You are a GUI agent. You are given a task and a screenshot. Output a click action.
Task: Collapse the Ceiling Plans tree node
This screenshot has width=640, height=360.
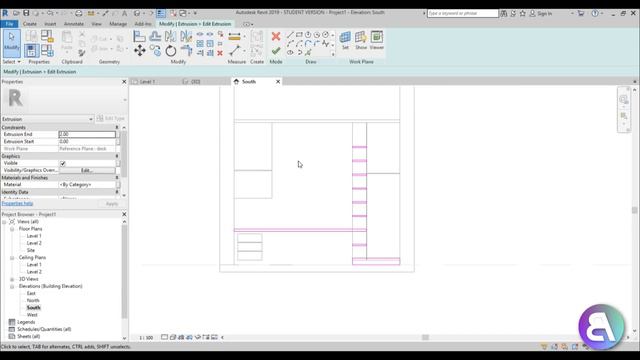click(12, 258)
